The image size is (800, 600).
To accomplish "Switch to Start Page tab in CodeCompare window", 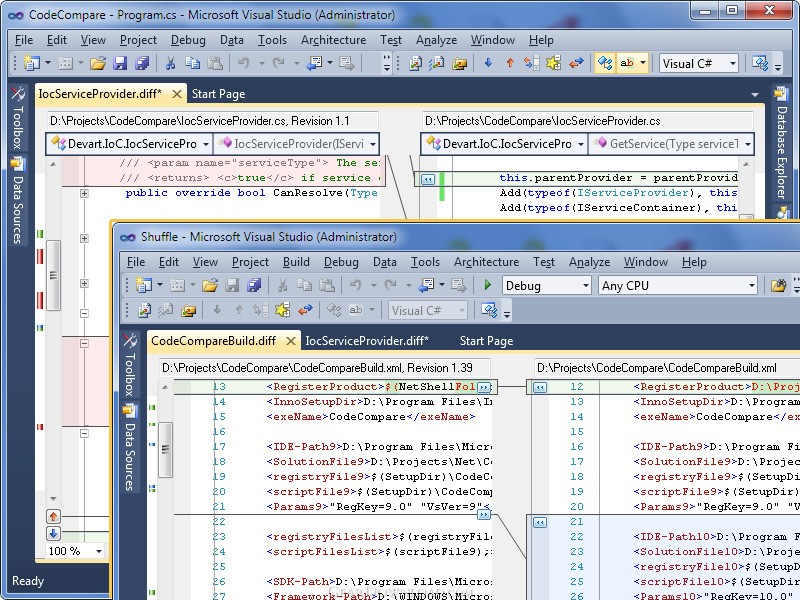I will click(218, 94).
